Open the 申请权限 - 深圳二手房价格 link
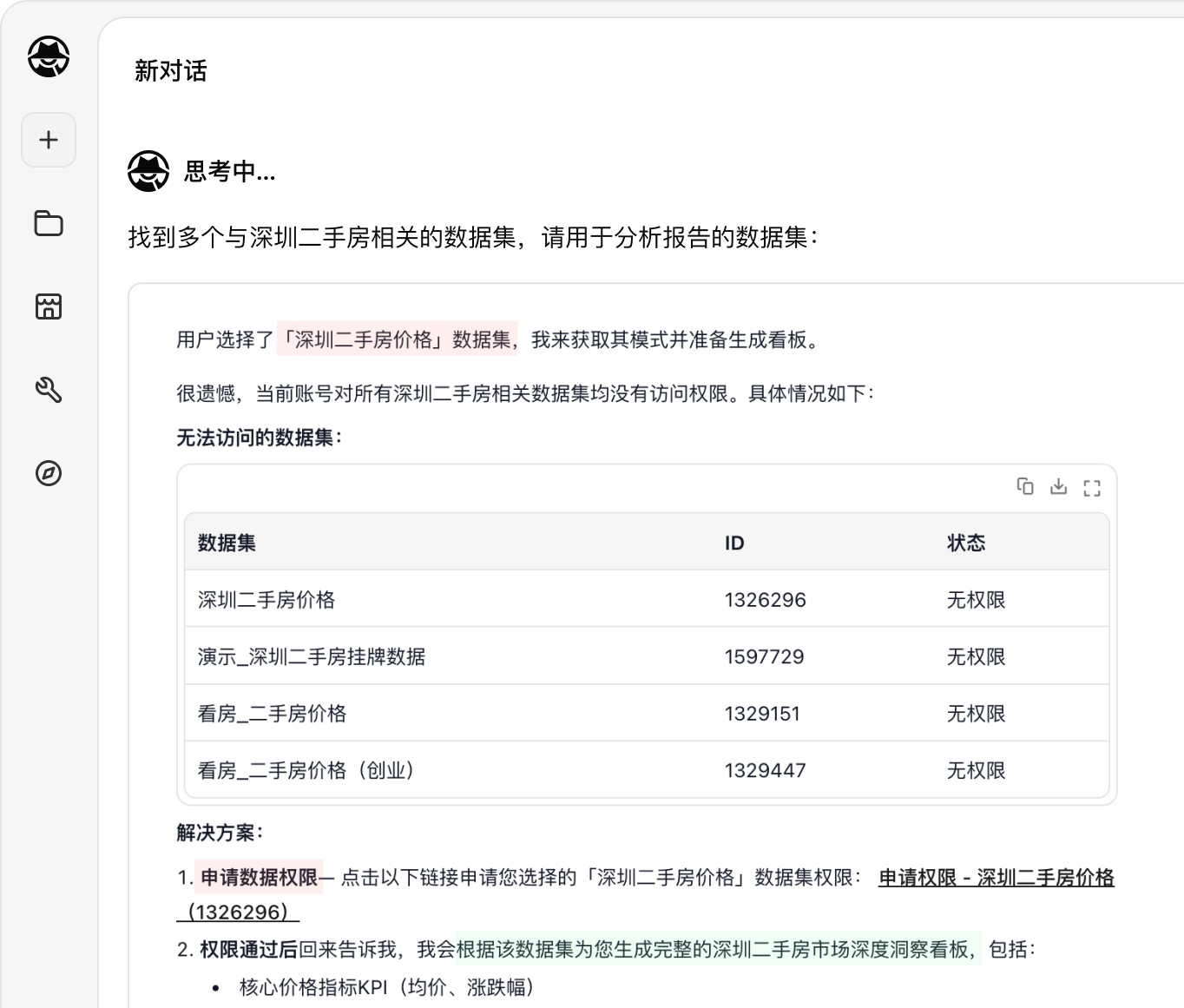This screenshot has width=1184, height=1008. pyautogui.click(x=997, y=878)
